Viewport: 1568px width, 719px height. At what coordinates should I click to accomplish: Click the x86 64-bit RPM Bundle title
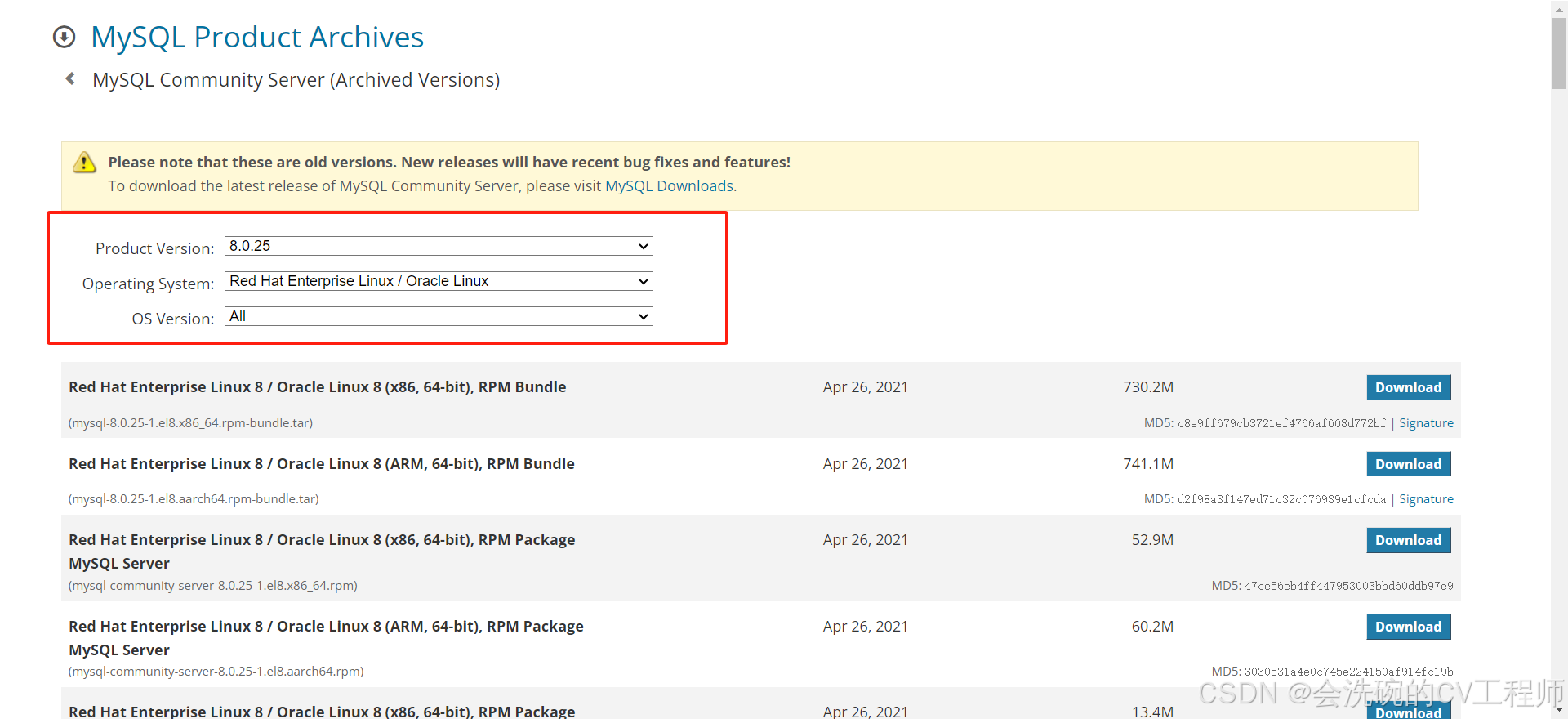coord(318,387)
